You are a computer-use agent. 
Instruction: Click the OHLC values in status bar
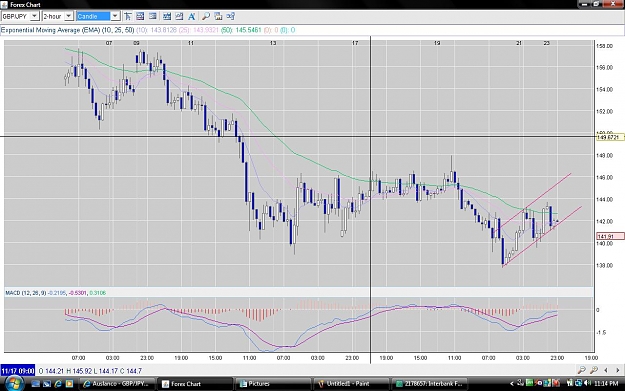(x=90, y=371)
